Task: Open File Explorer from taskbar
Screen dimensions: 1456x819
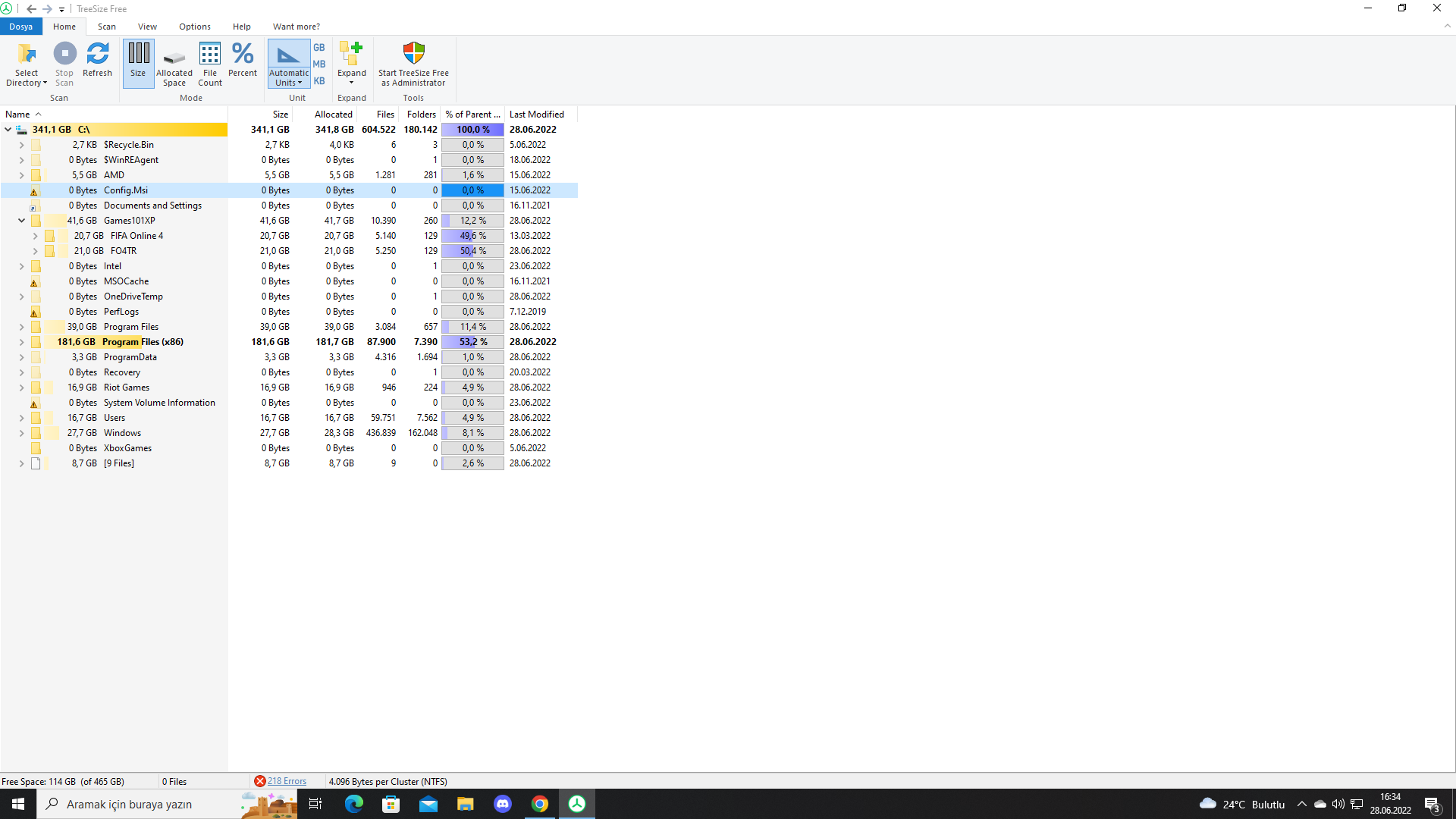Action: pyautogui.click(x=466, y=804)
